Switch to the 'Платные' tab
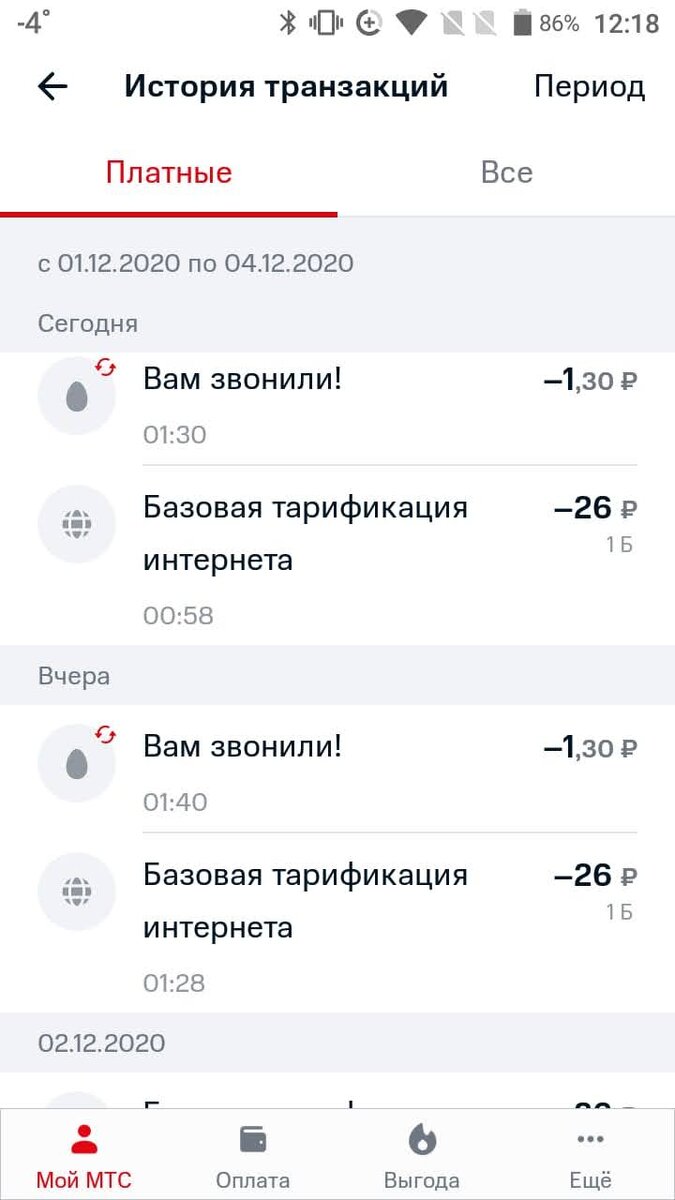Screen dimensions: 675x1200 point(170,172)
